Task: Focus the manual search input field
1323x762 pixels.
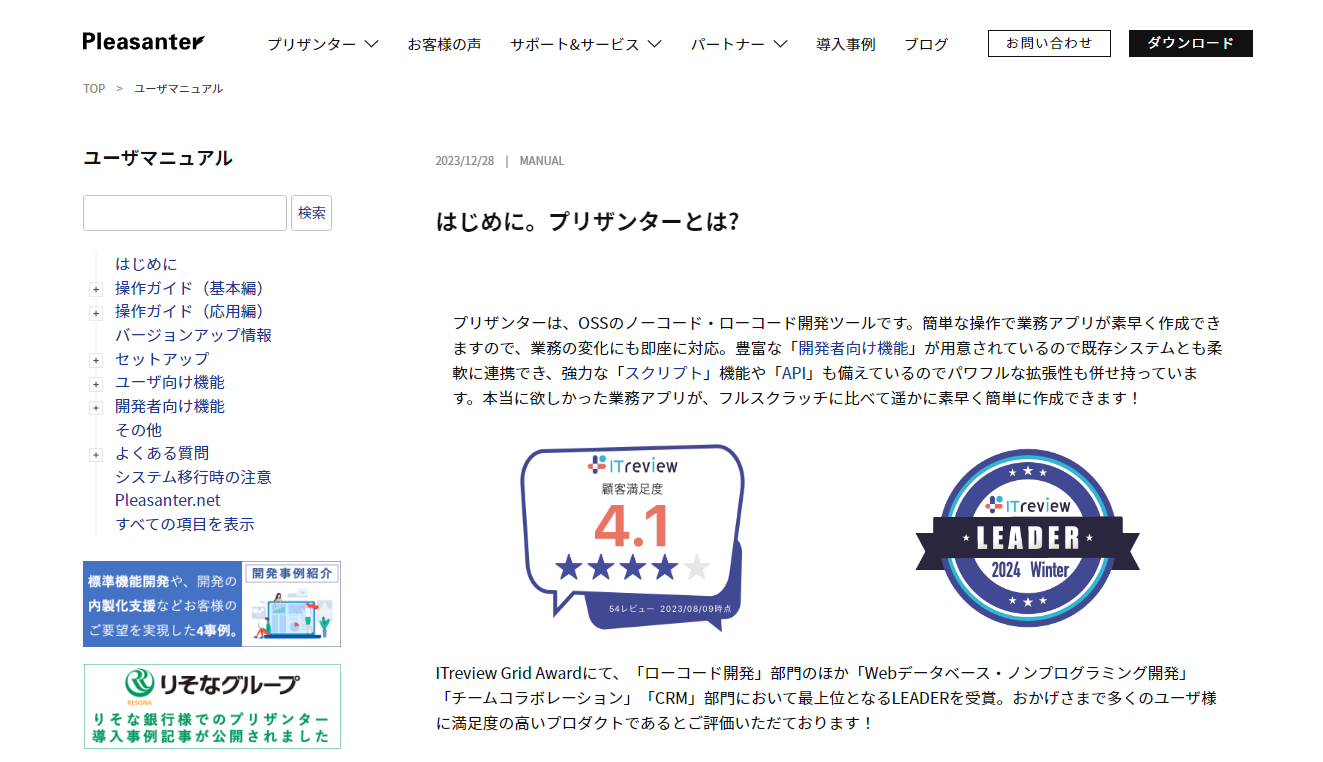Action: click(185, 213)
